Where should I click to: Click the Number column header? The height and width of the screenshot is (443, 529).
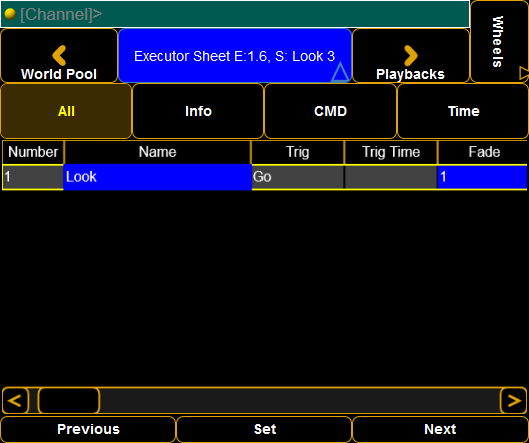tap(33, 152)
